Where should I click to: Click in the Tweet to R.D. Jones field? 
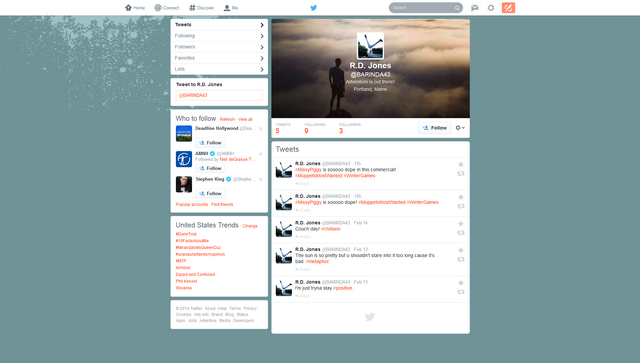219,95
